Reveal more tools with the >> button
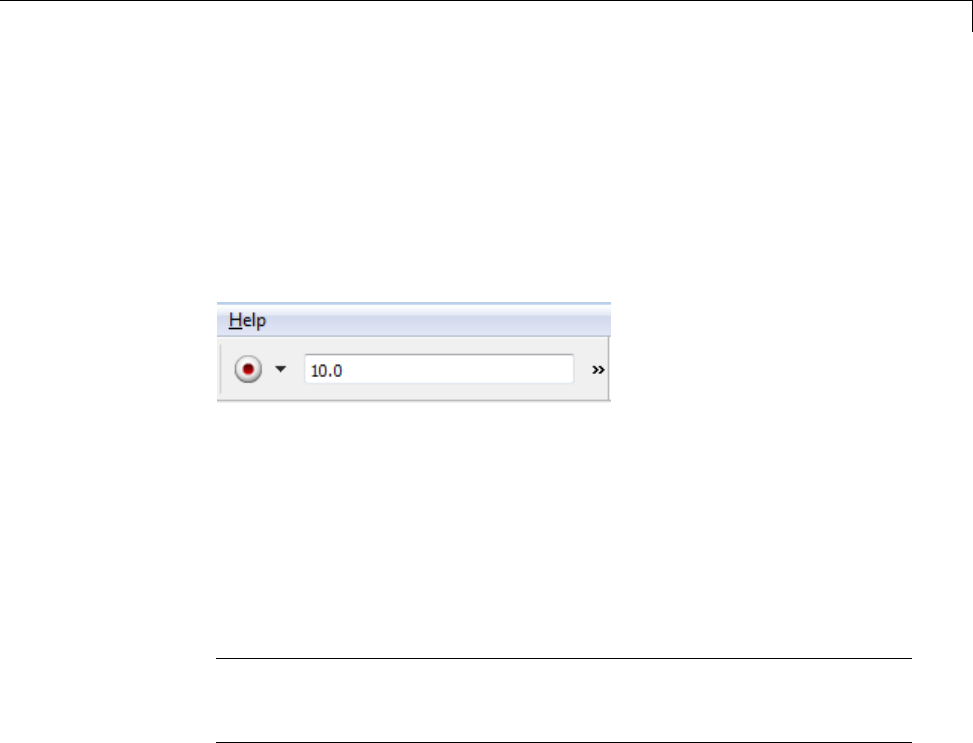 pos(598,370)
